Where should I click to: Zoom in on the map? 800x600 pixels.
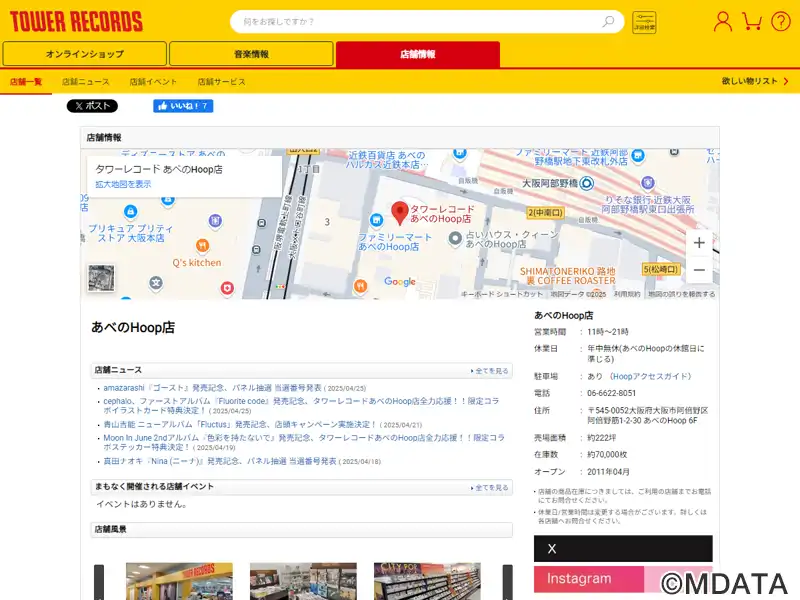pyautogui.click(x=699, y=243)
